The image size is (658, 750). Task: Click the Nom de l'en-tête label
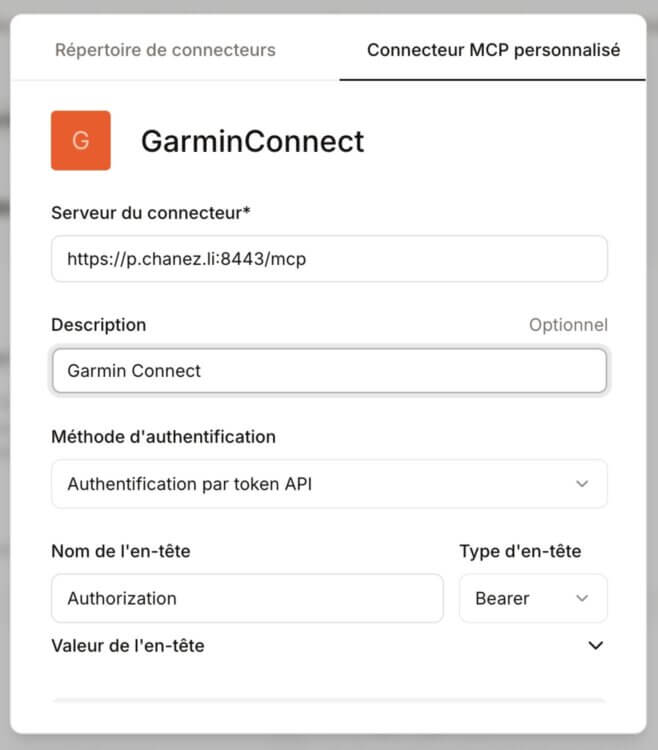[120, 551]
